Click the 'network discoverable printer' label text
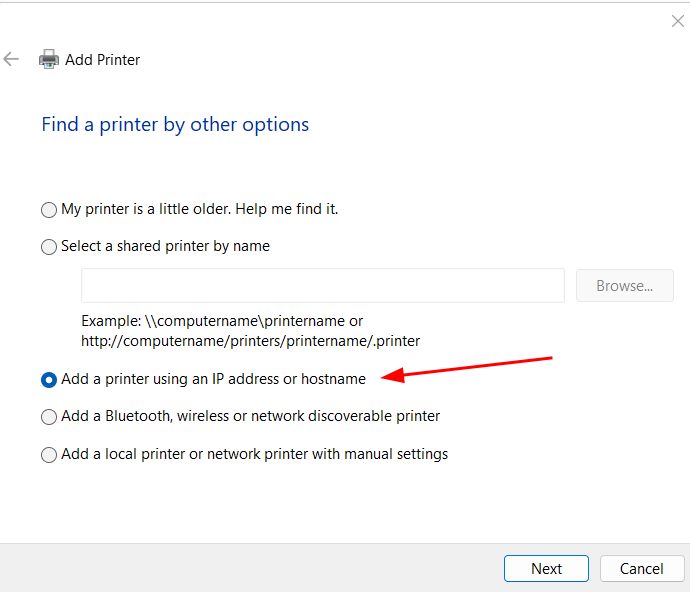The image size is (690, 592). [345, 416]
